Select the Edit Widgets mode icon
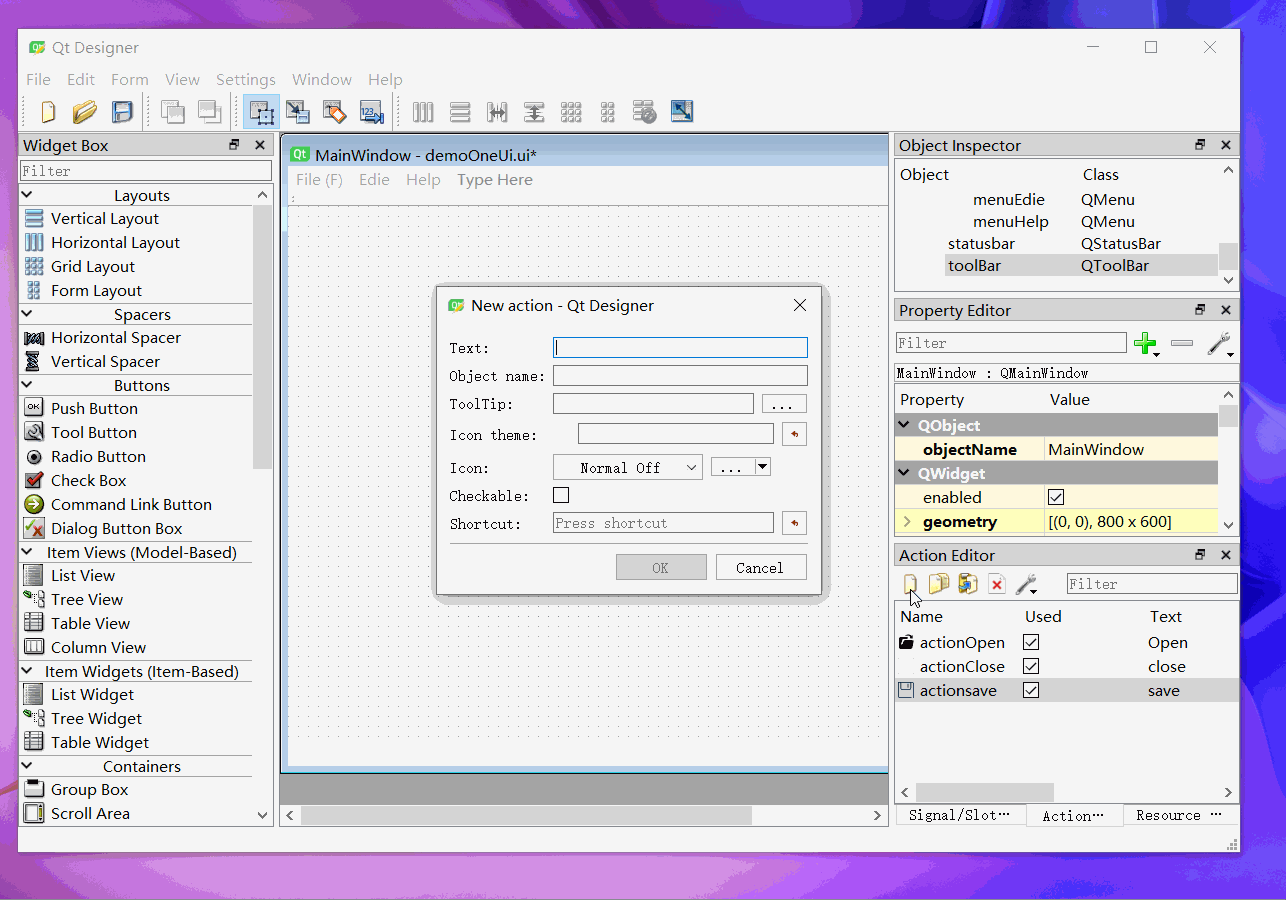The height and width of the screenshot is (900, 1286). [261, 112]
